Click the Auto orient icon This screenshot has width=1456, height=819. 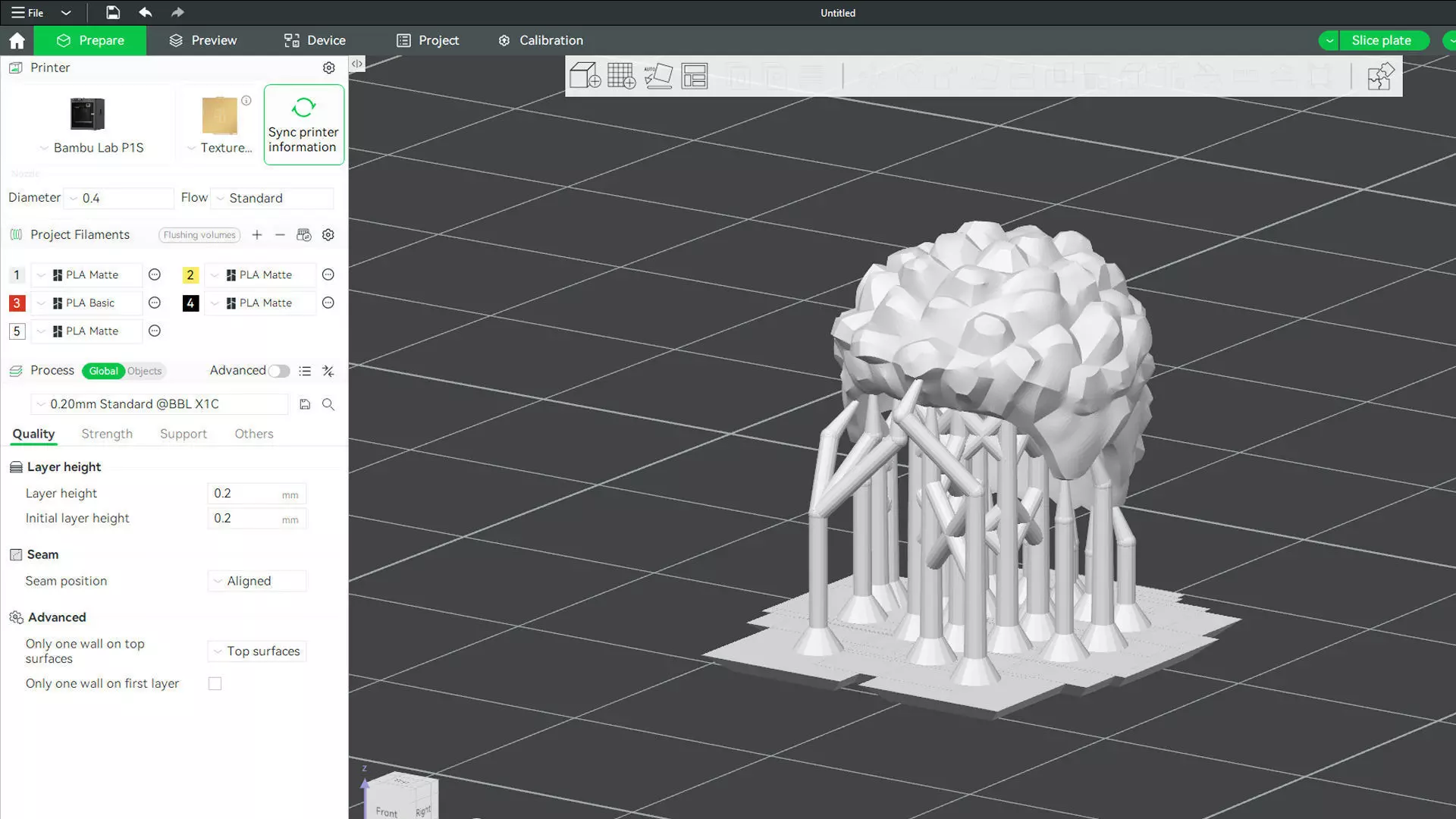[657, 76]
